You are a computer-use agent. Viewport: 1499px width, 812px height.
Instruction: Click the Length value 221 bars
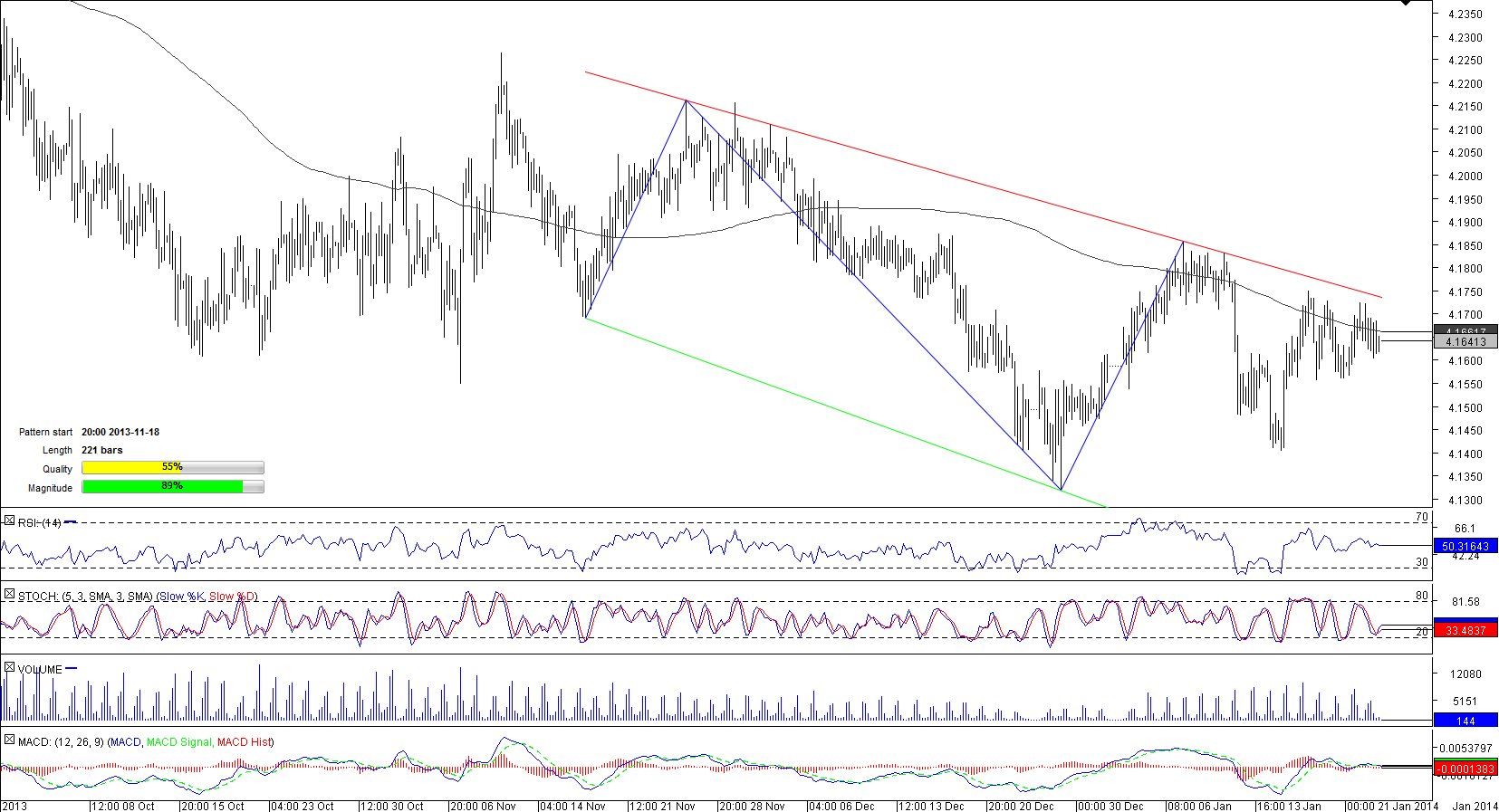(102, 450)
